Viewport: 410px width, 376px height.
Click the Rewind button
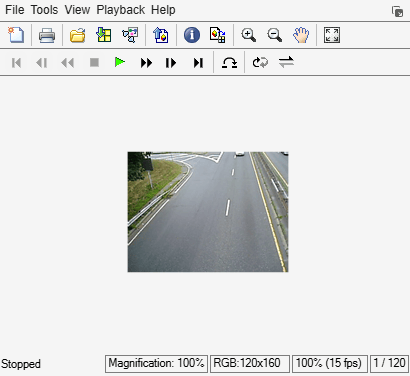click(x=68, y=63)
